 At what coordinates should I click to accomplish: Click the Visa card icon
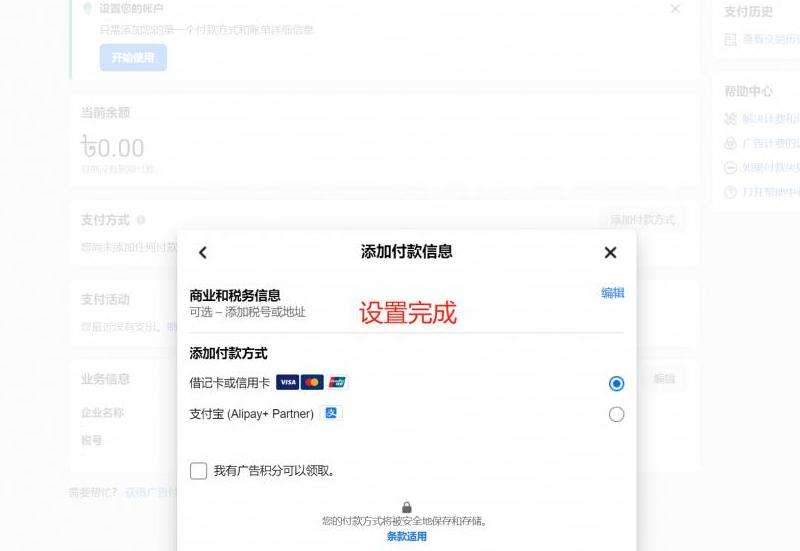287,382
